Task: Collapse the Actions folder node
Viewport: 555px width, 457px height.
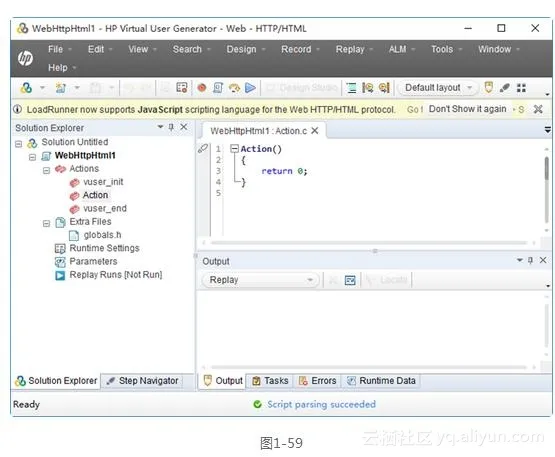Action: 46,171
